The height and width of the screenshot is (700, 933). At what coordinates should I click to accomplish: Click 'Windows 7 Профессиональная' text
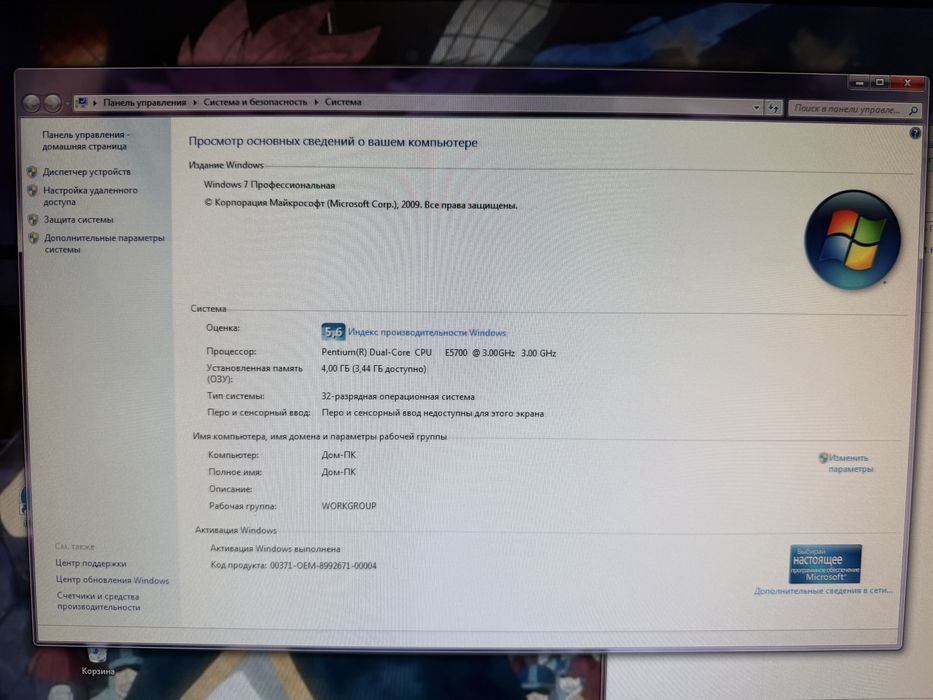pyautogui.click(x=270, y=185)
